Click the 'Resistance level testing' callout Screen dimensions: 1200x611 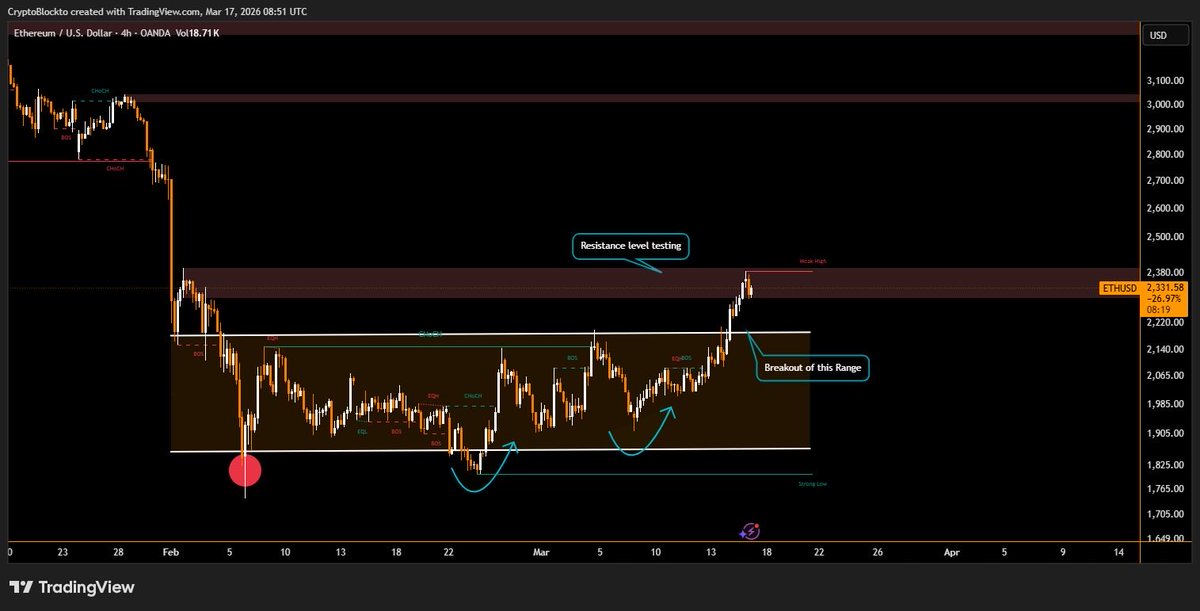pyautogui.click(x=632, y=245)
